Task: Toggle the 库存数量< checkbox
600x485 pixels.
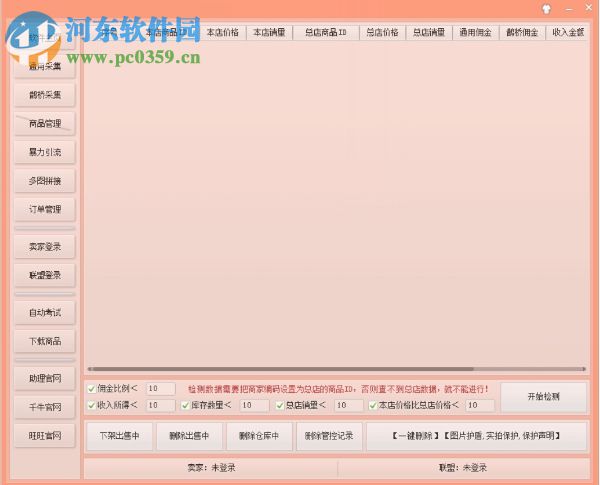Action: (x=186, y=405)
